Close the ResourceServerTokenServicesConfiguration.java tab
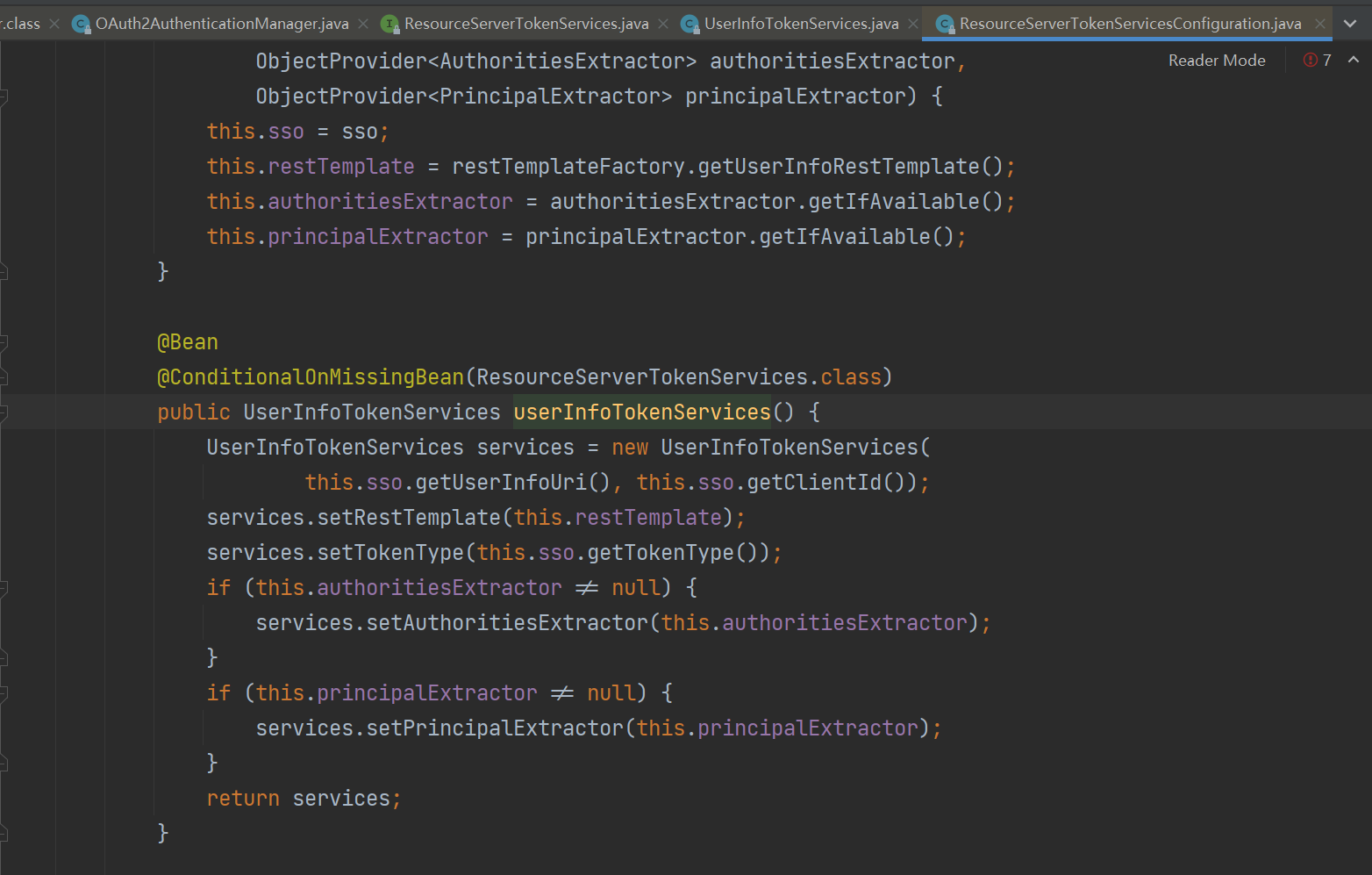1372x875 pixels. [1320, 24]
